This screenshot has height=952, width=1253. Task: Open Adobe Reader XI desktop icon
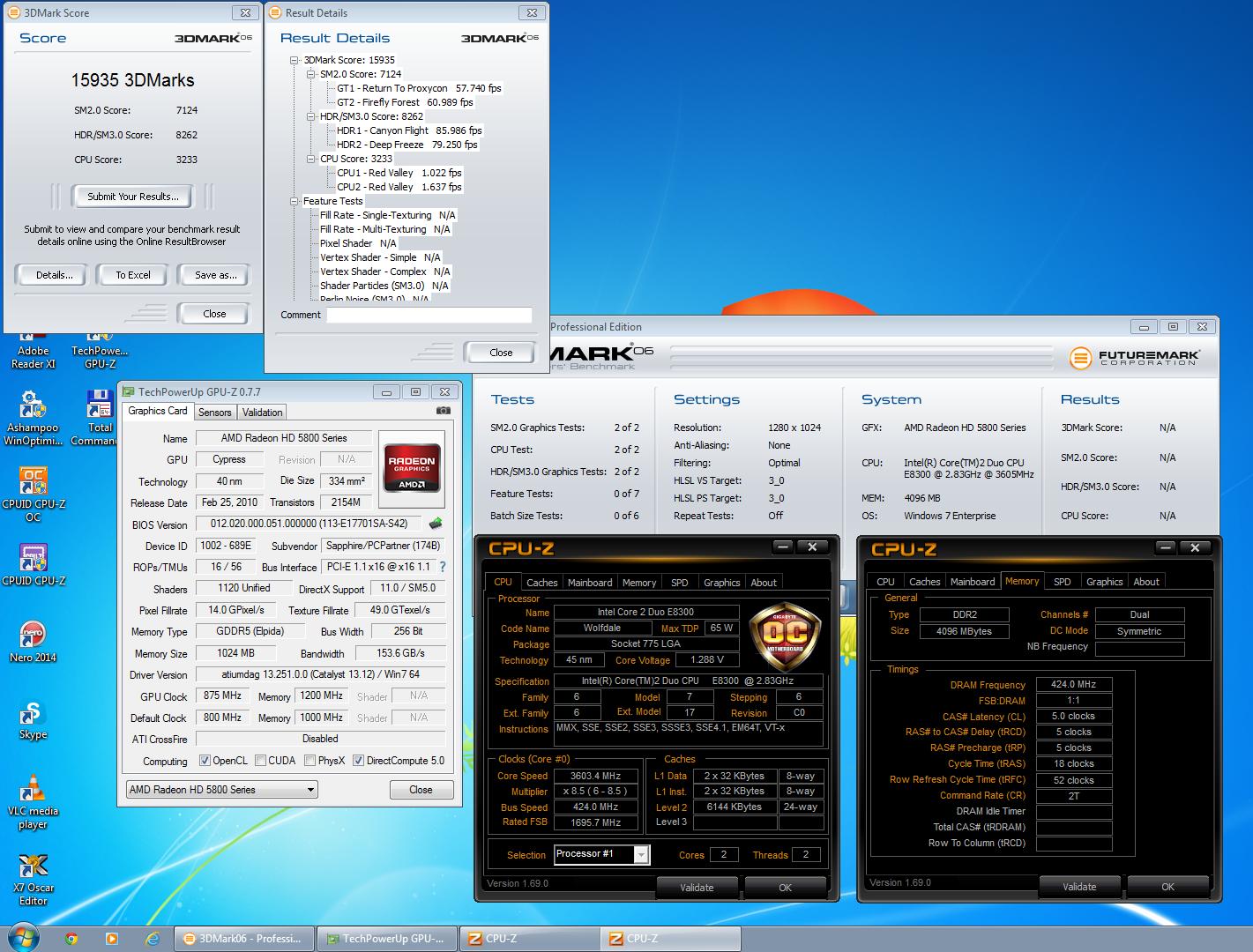click(34, 350)
